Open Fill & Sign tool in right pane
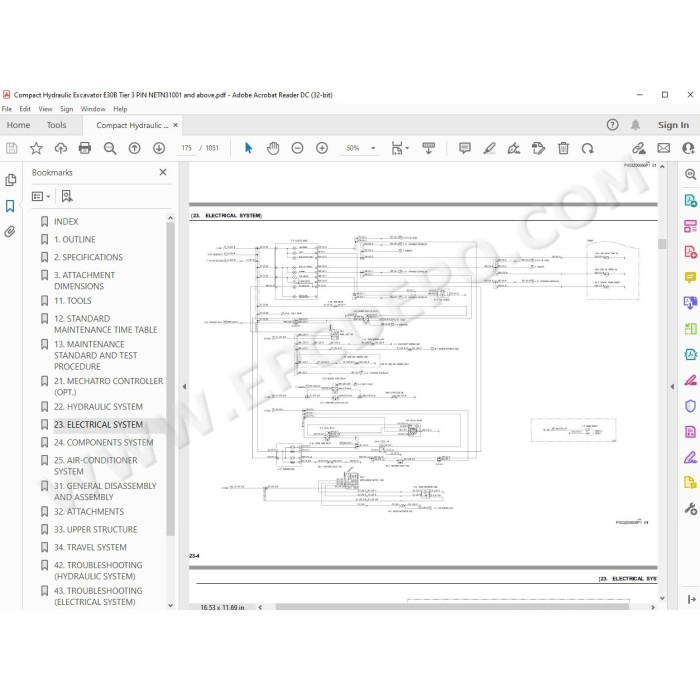The width and height of the screenshot is (700, 700). (690, 458)
